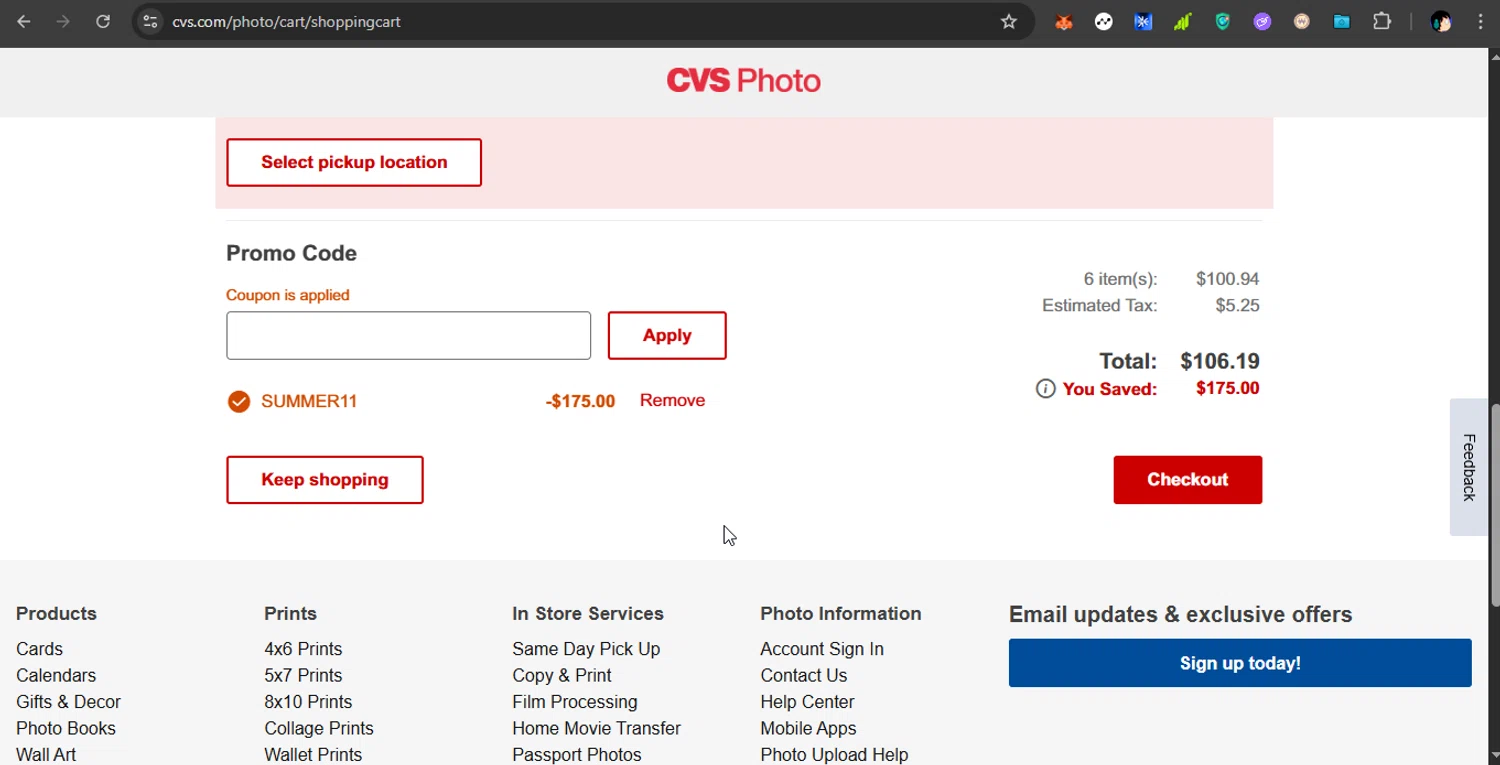1500x765 pixels.
Task: Proceed to Checkout
Action: tap(1188, 480)
